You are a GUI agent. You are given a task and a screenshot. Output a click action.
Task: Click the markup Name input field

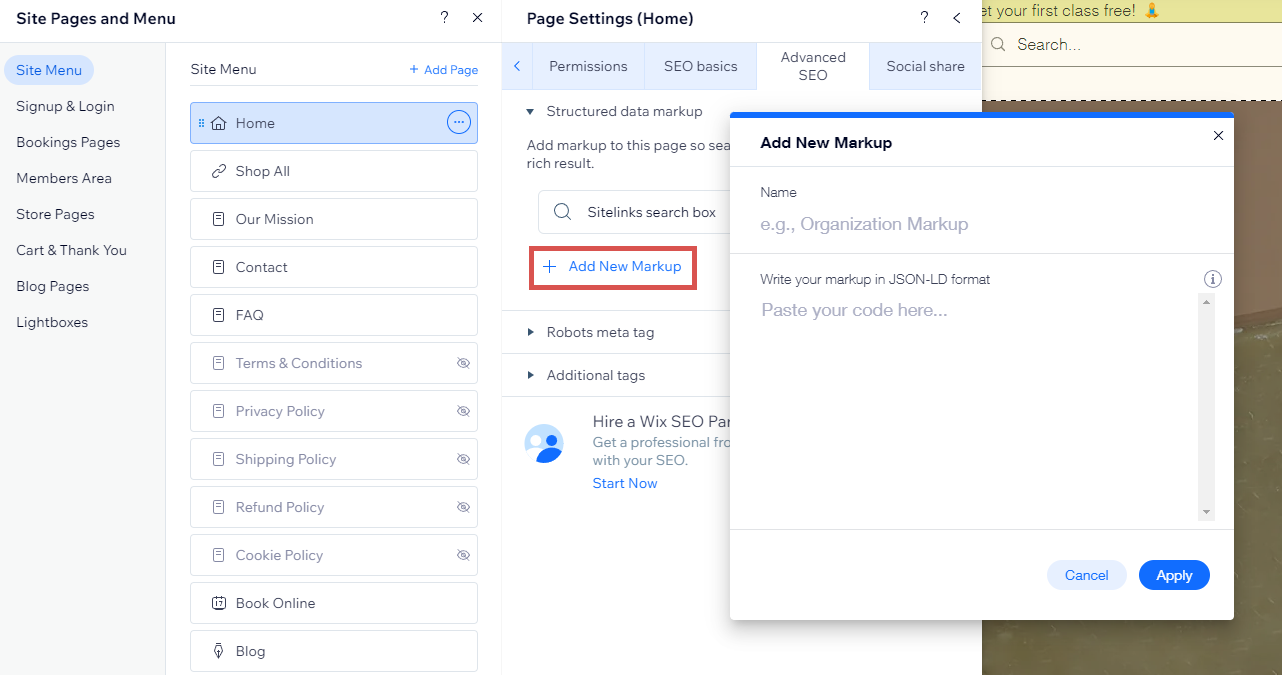click(980, 224)
